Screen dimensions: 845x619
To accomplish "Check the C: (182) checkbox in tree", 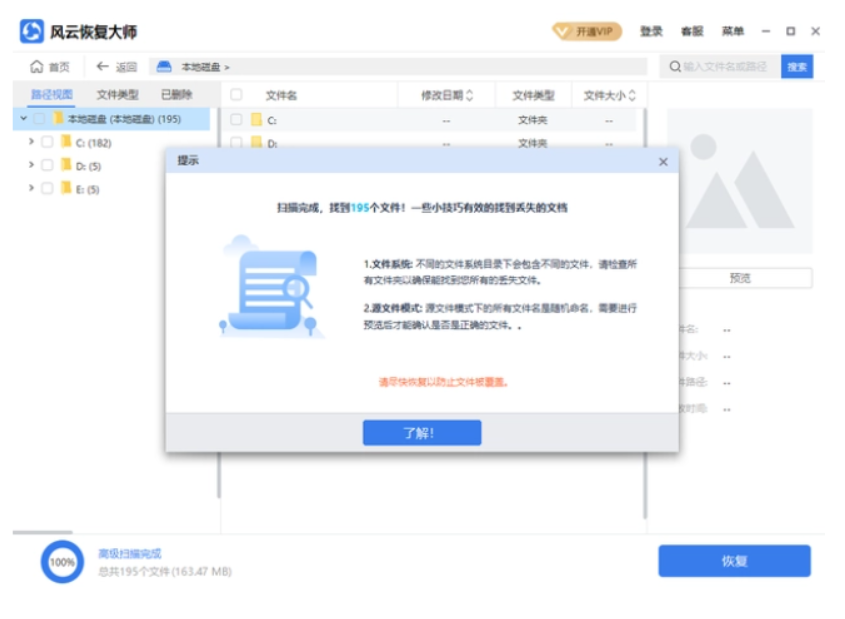I will point(47,142).
